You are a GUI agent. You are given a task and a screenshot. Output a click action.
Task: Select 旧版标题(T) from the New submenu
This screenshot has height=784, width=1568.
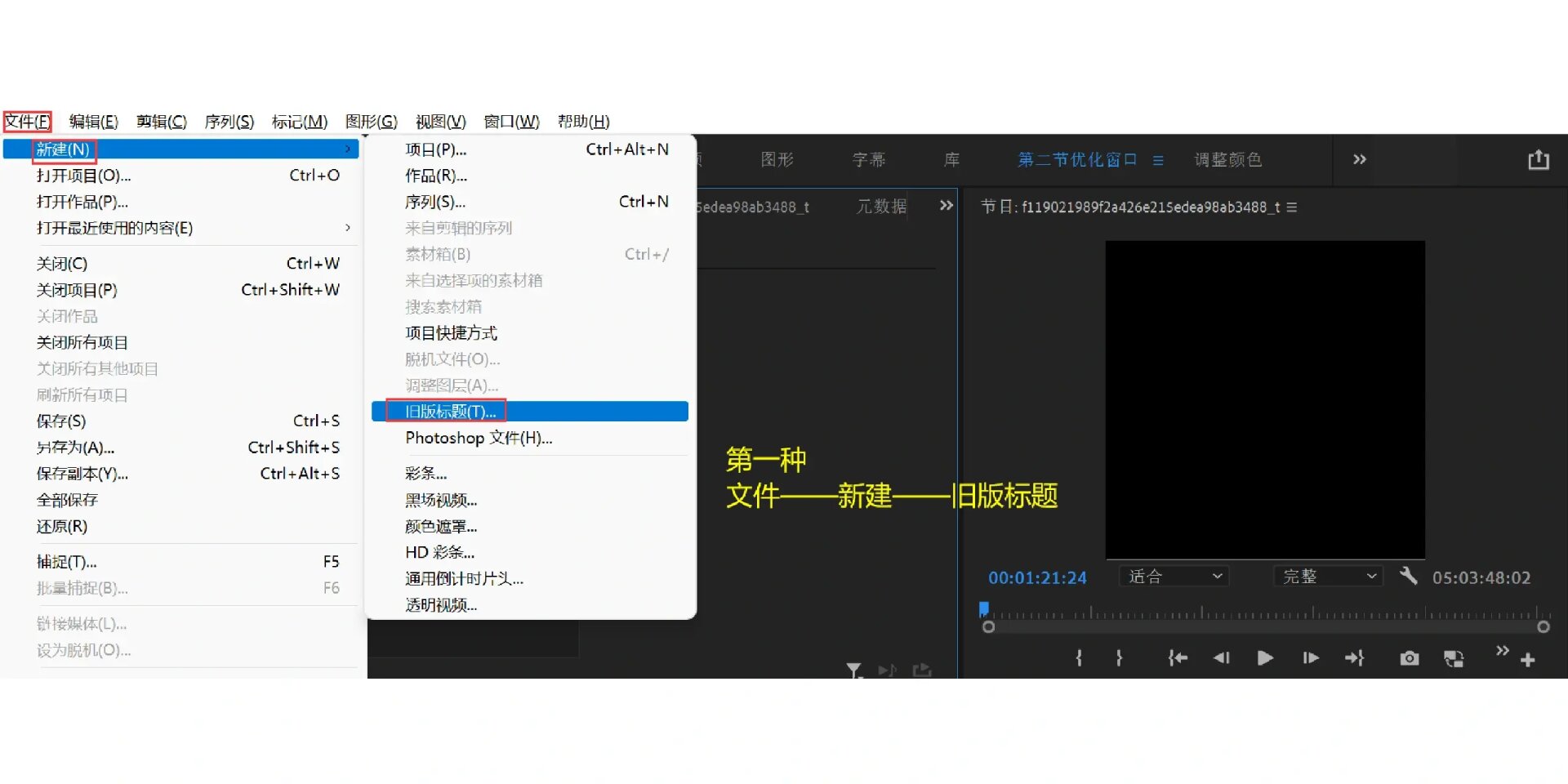click(449, 411)
